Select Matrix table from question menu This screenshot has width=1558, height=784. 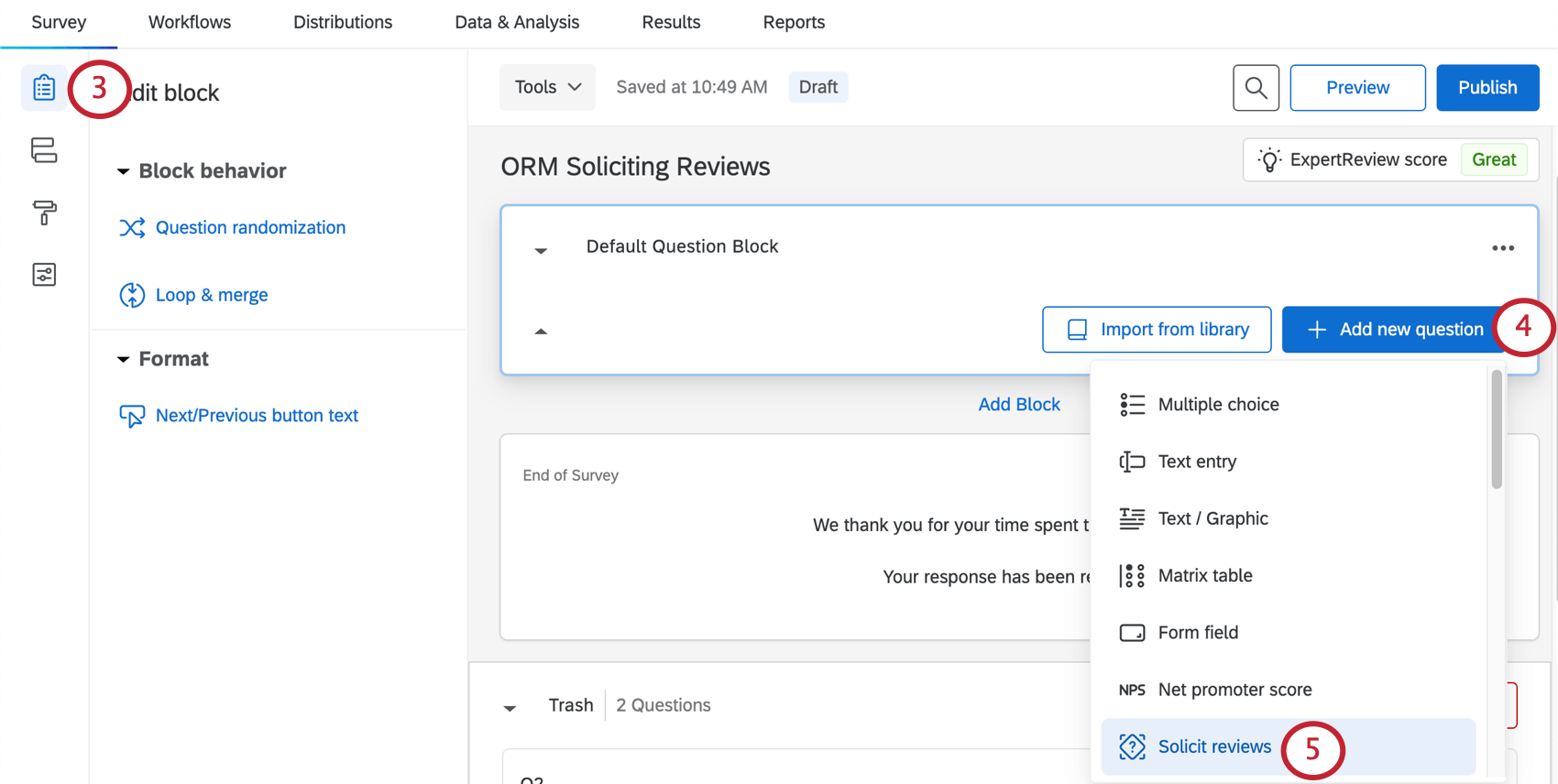click(1204, 575)
